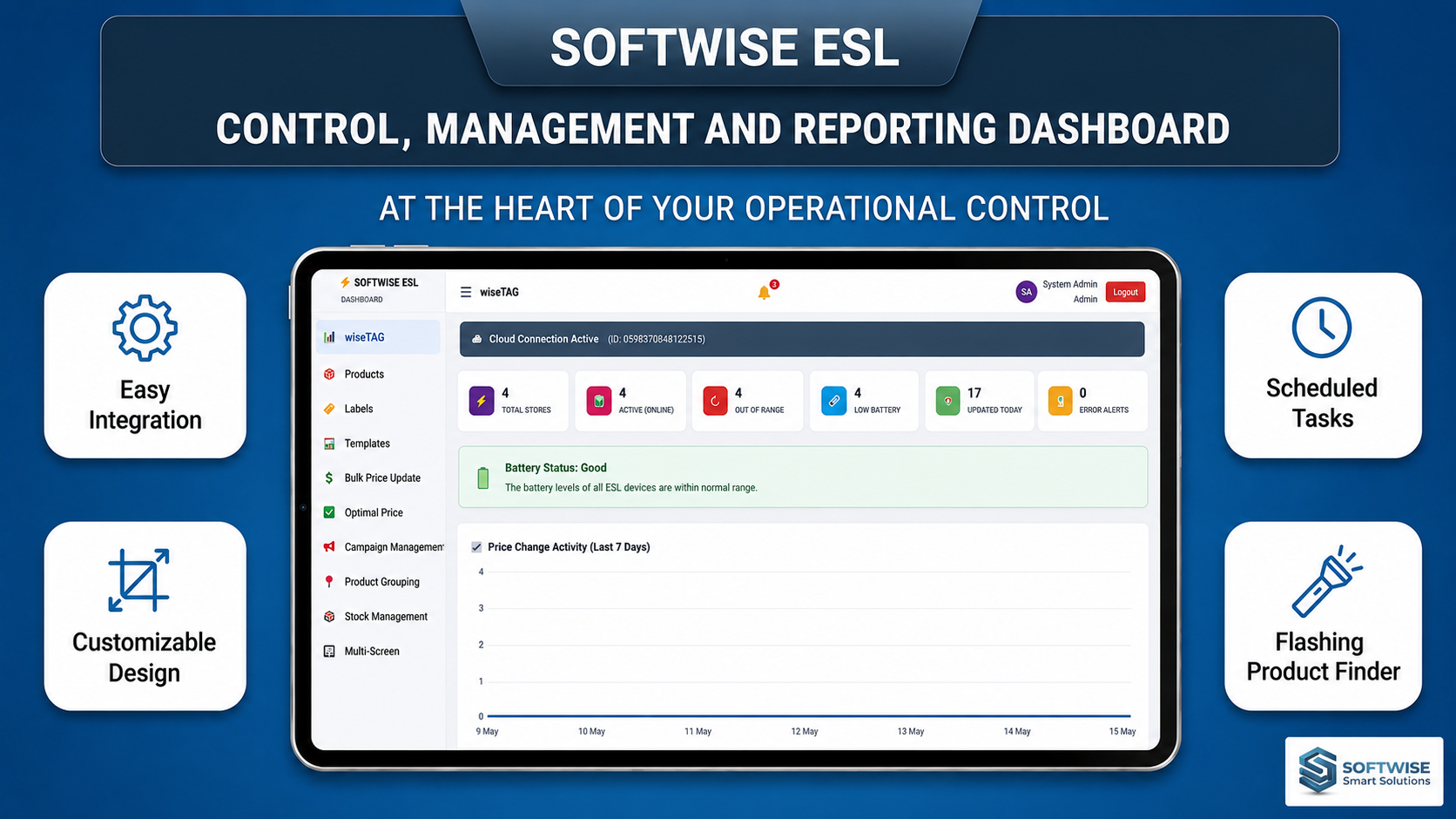
Task: Click the '0' Error Alerts value
Action: (x=1082, y=393)
